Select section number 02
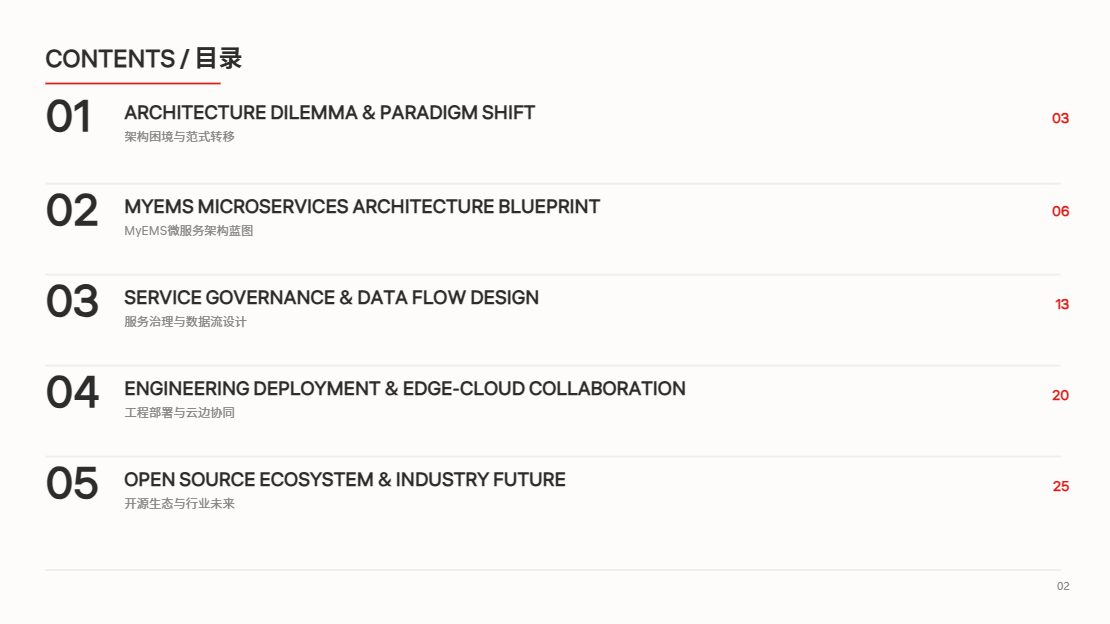Screen dimensions: 1110x624 tap(71, 211)
